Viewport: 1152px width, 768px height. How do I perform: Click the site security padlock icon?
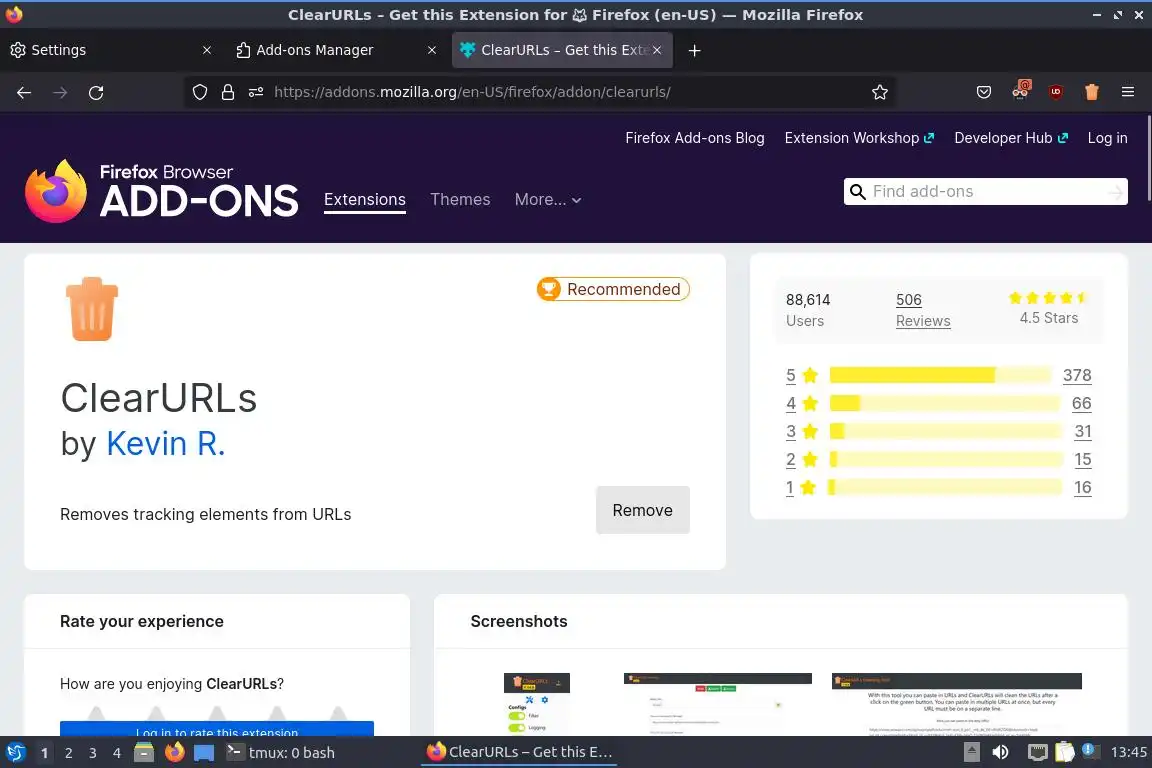tap(228, 92)
